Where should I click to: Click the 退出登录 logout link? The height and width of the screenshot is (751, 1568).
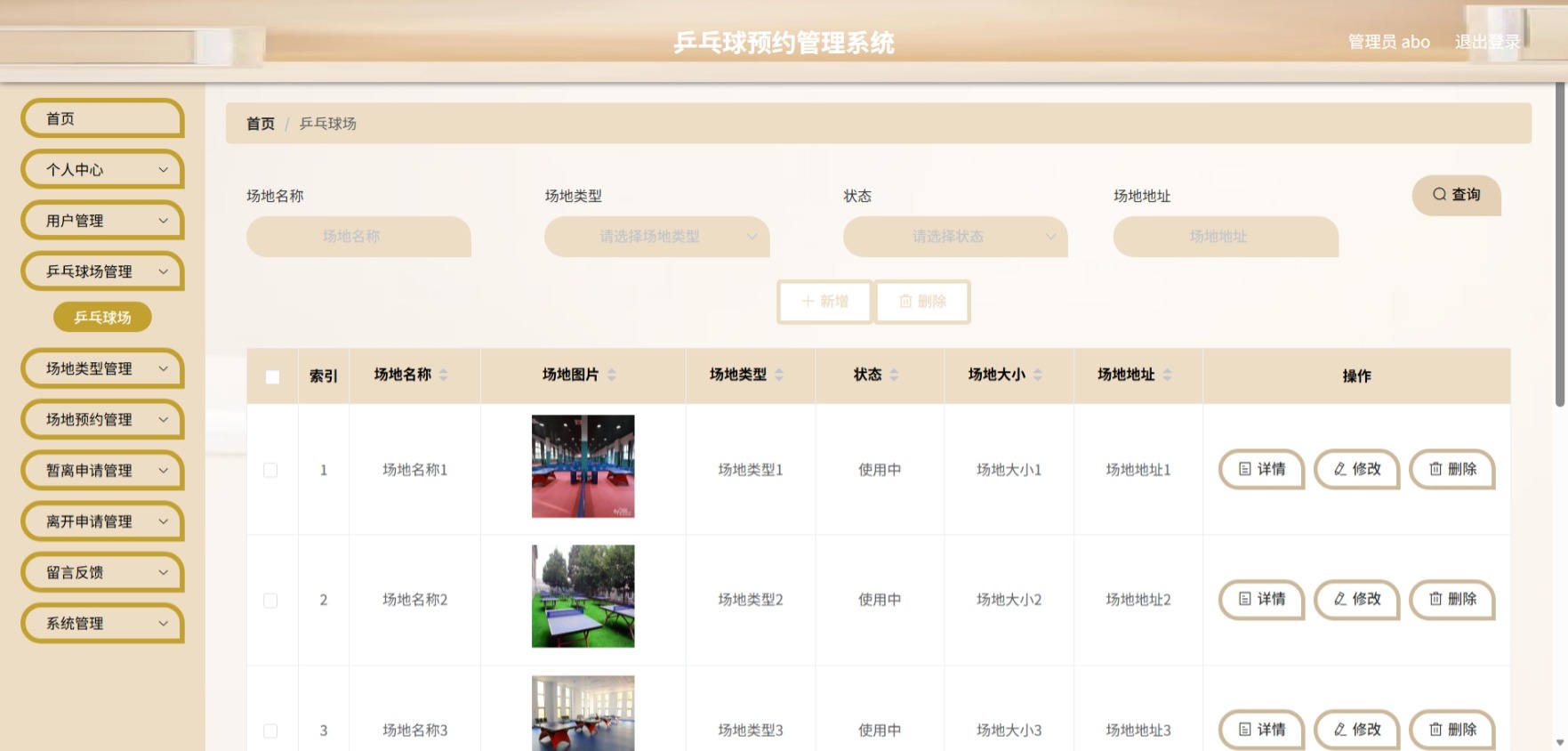(1487, 42)
